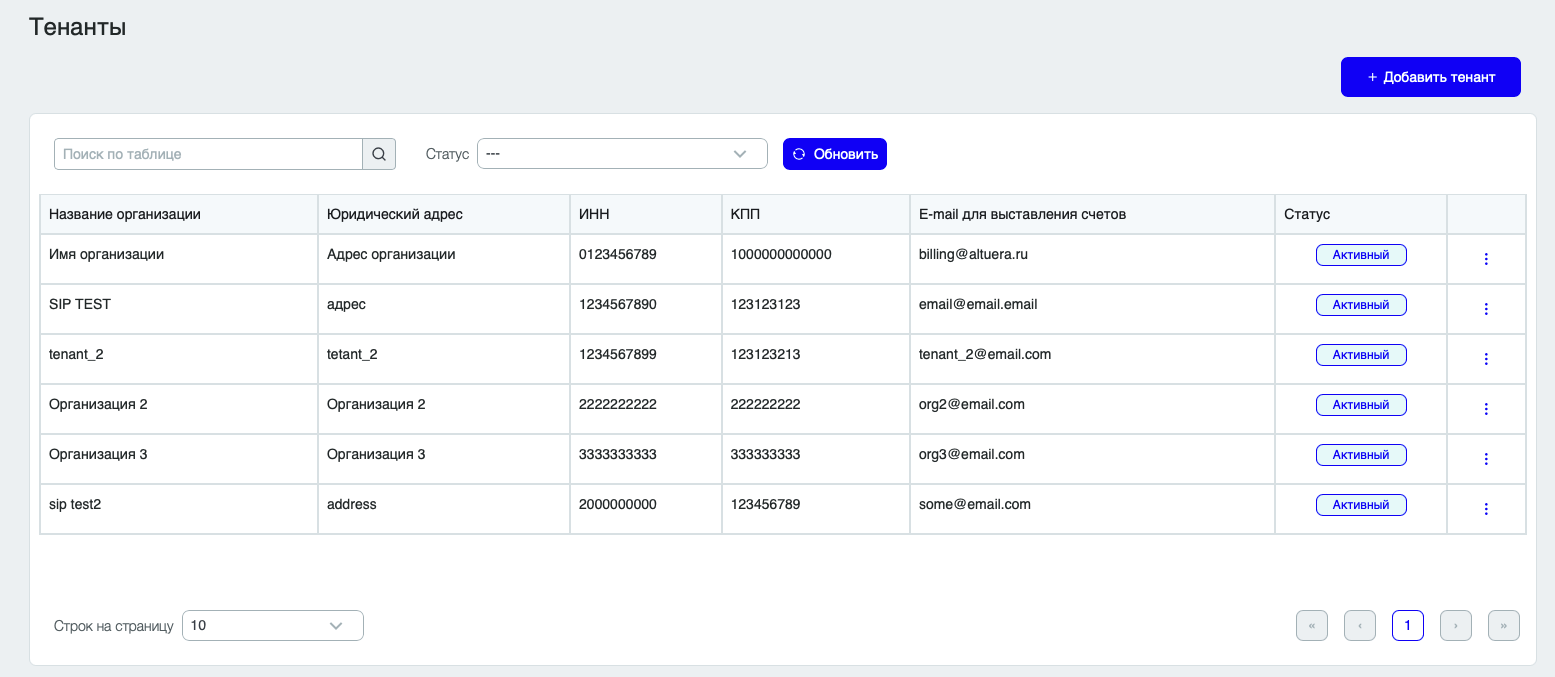Click Активный status badge for tenant_2

click(x=1361, y=355)
